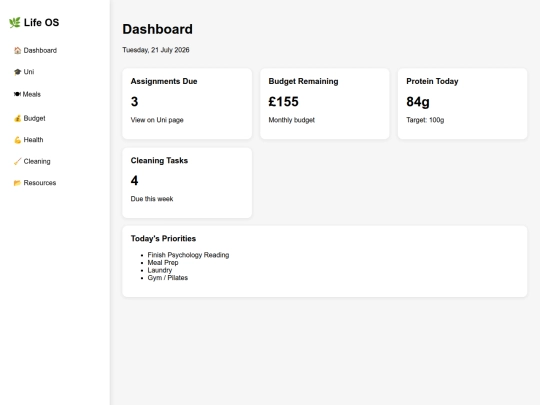Click the Dashboard page heading
The width and height of the screenshot is (540, 405).
tap(157, 29)
